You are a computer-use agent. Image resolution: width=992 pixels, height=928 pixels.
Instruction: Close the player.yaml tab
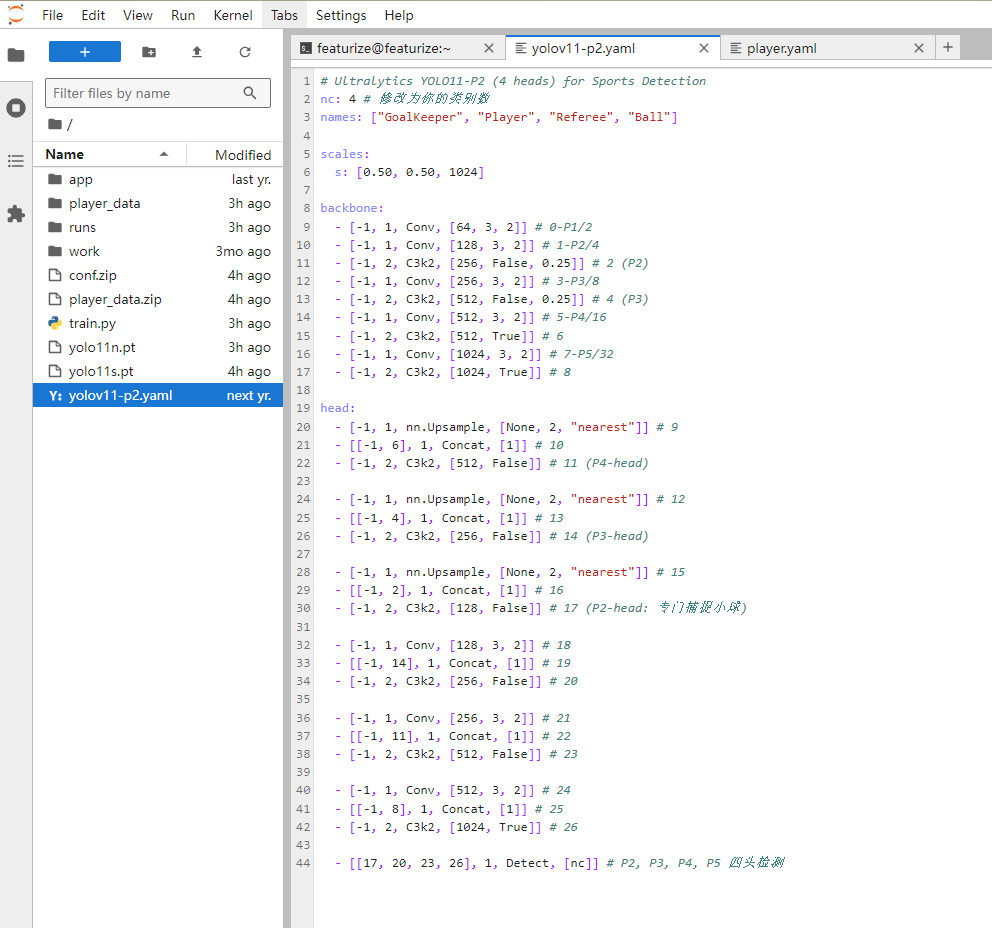(919, 48)
